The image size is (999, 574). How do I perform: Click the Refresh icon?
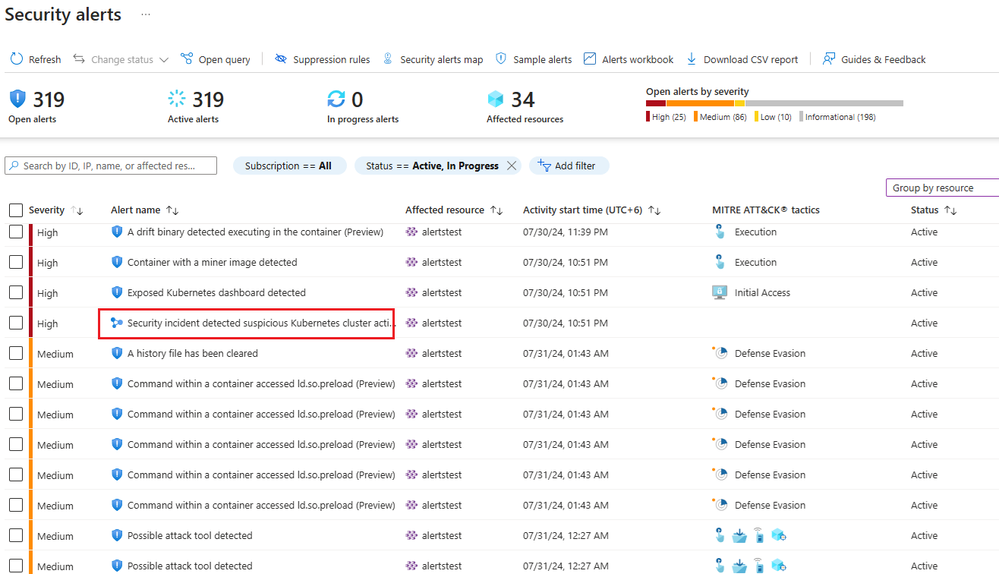[16, 59]
